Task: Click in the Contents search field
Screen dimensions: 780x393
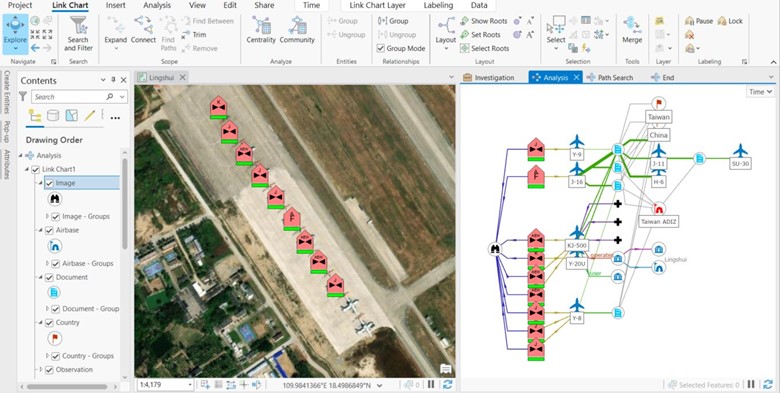Action: click(70, 97)
